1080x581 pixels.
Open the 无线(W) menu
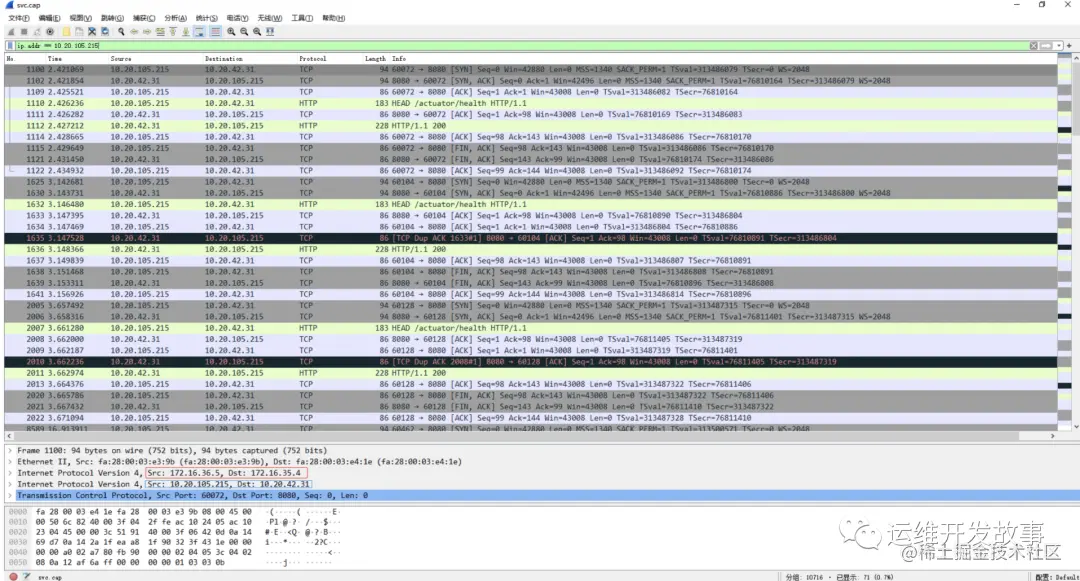[x=269, y=18]
